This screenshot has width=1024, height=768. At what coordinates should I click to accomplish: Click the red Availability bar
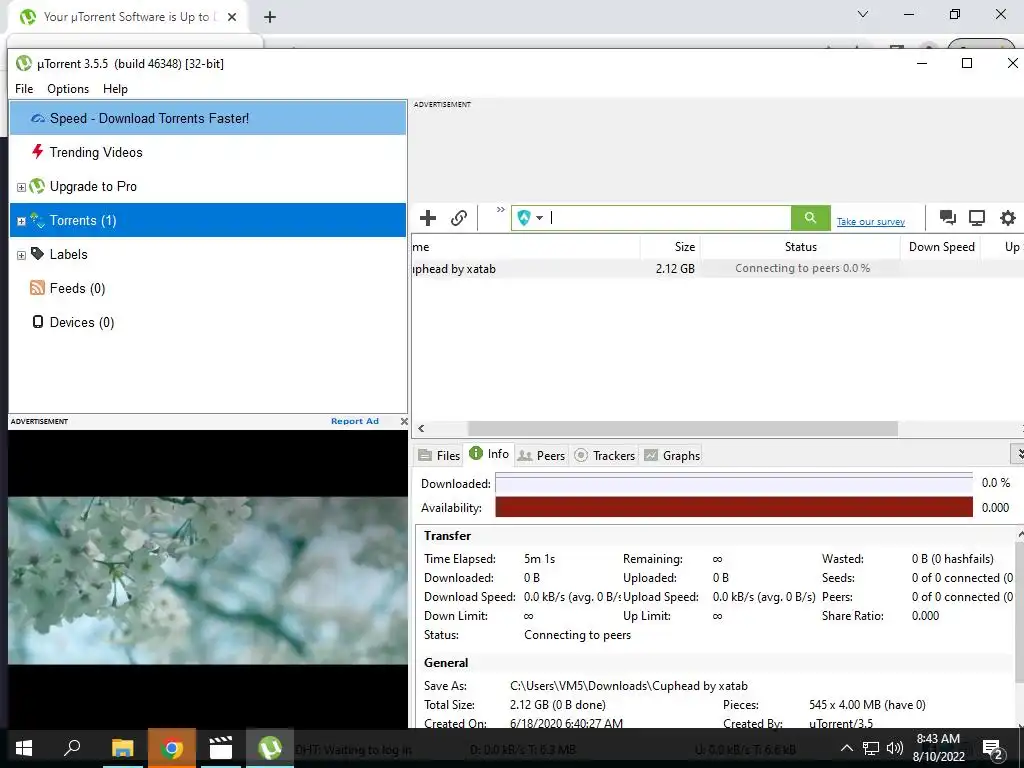(733, 507)
